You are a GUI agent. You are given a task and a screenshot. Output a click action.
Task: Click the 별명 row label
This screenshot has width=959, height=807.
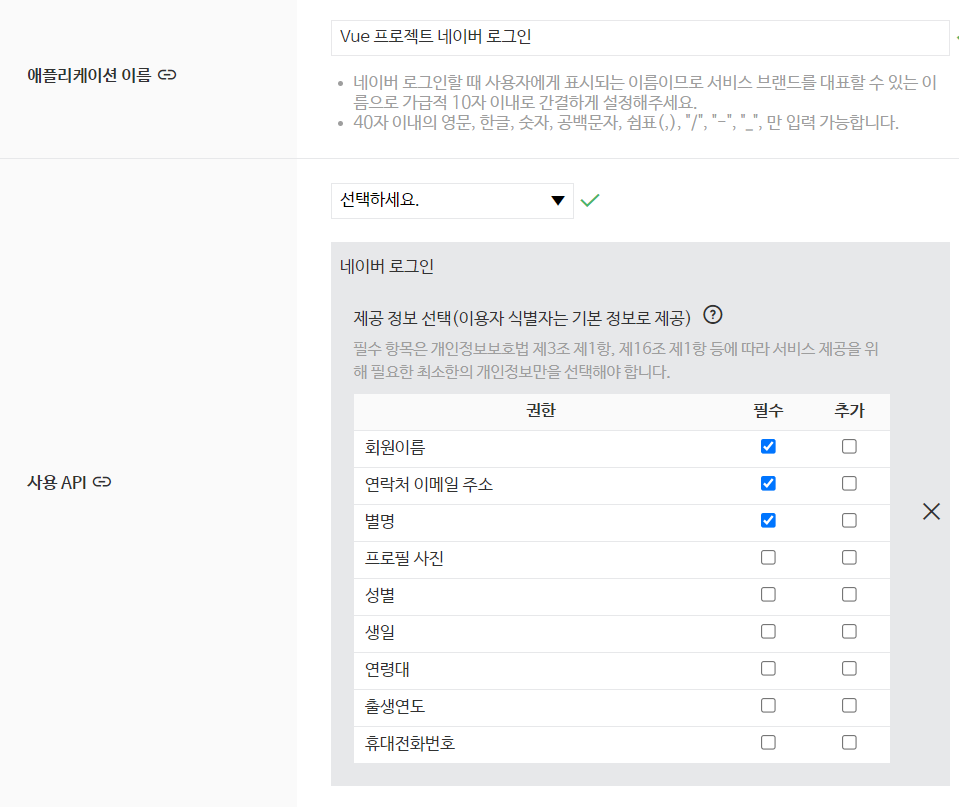tap(380, 521)
